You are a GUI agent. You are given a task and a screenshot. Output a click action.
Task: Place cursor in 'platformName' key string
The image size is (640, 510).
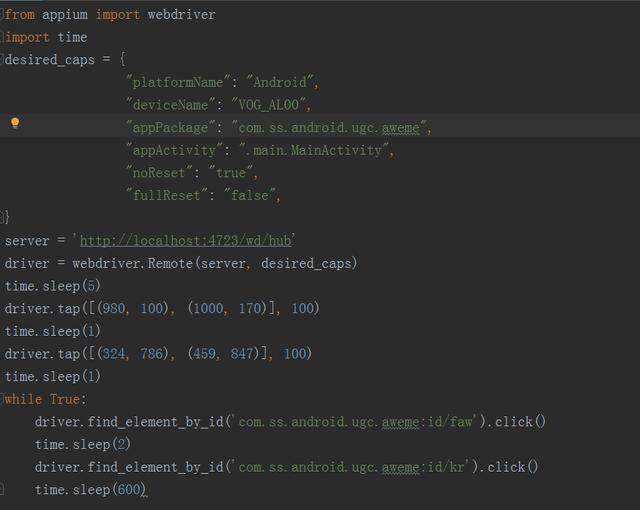[x=178, y=82]
